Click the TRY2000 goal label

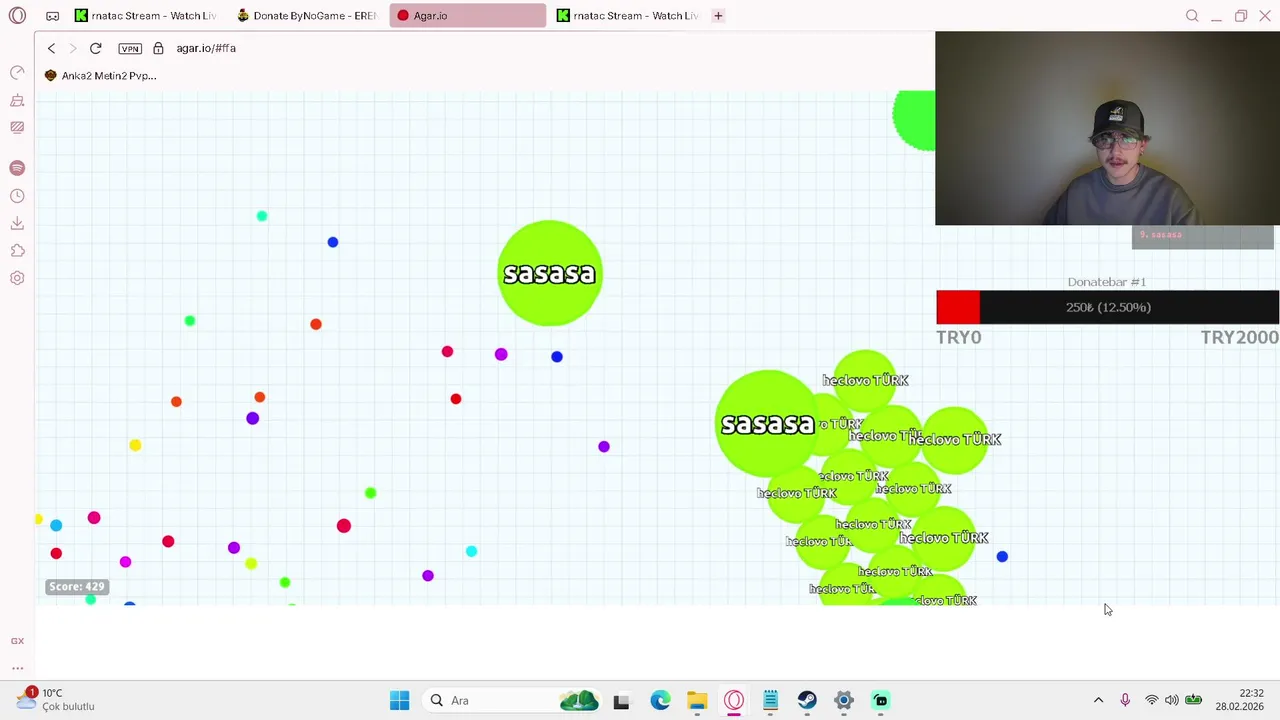[x=1239, y=337]
